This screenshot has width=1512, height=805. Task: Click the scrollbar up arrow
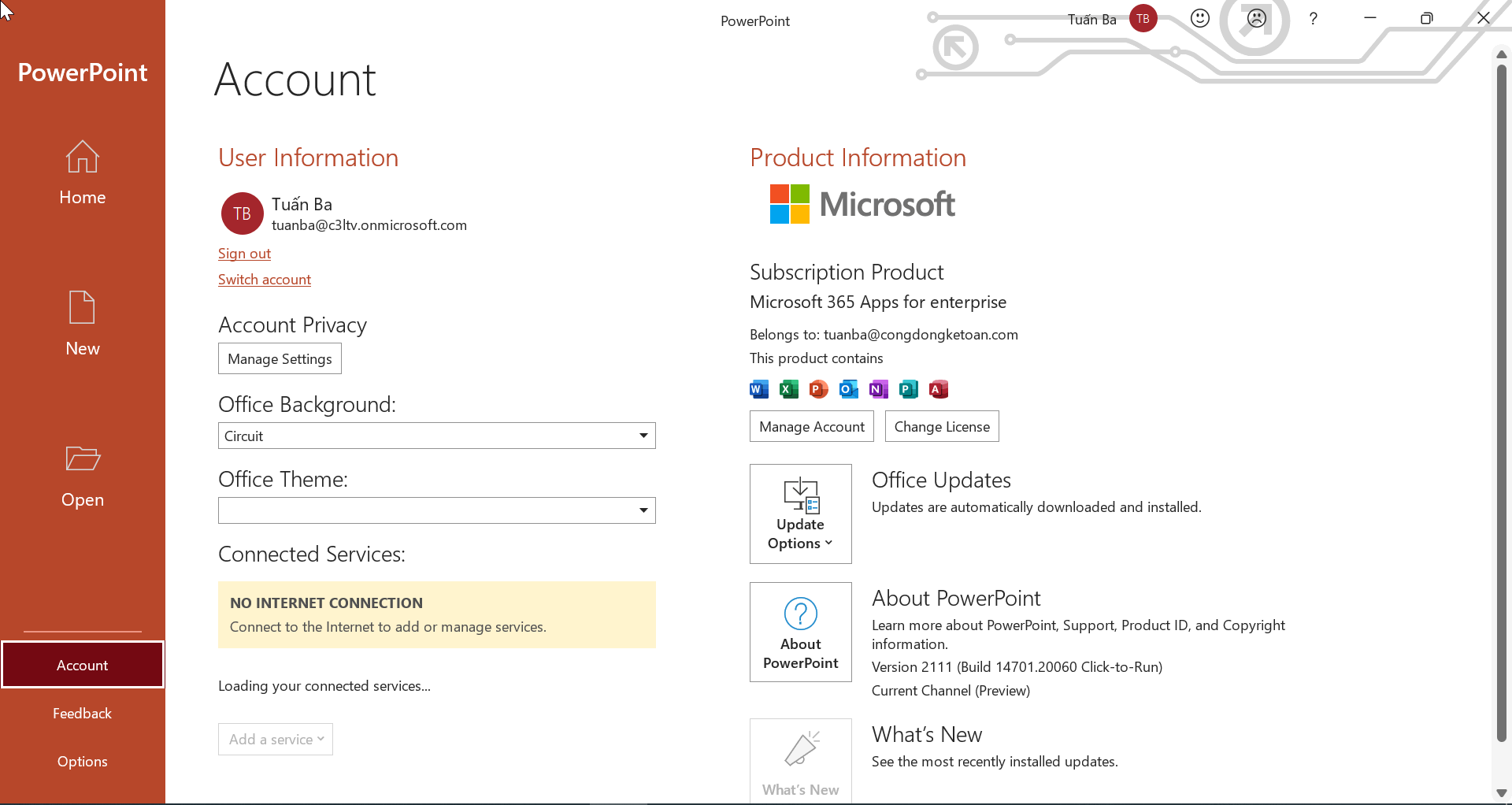pyautogui.click(x=1501, y=54)
